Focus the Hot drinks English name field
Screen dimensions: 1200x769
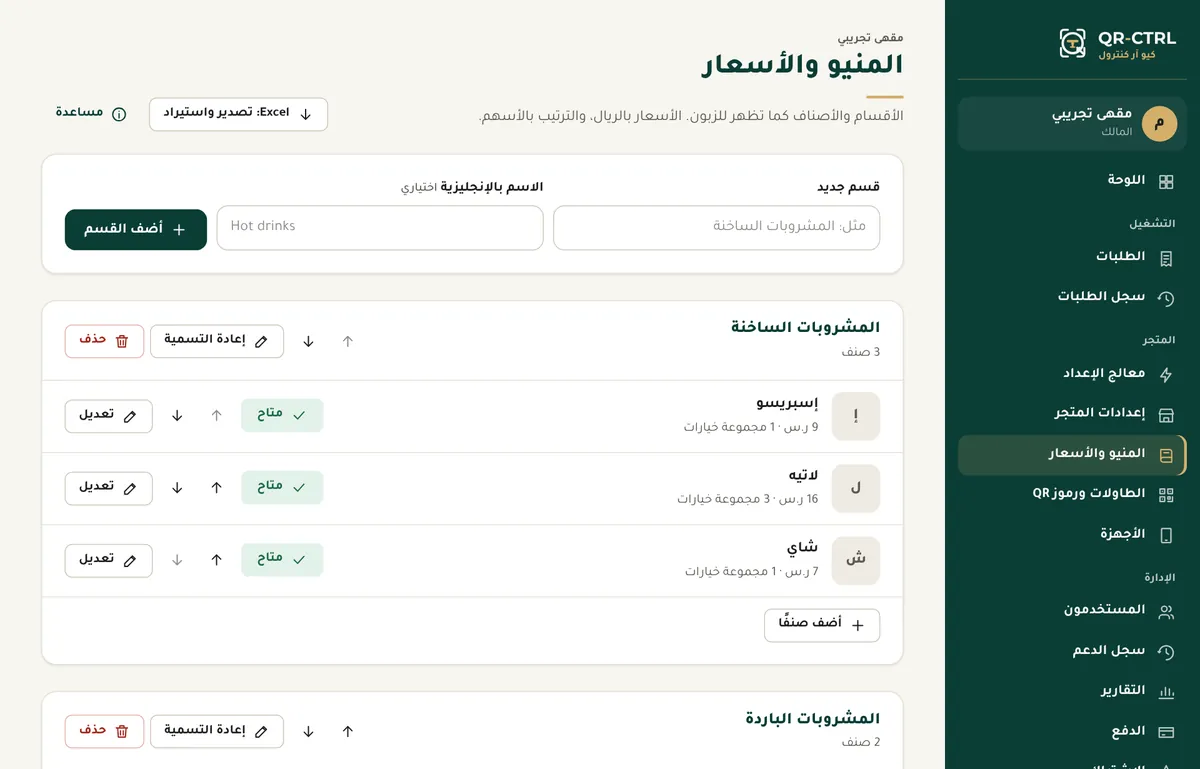pos(380,227)
